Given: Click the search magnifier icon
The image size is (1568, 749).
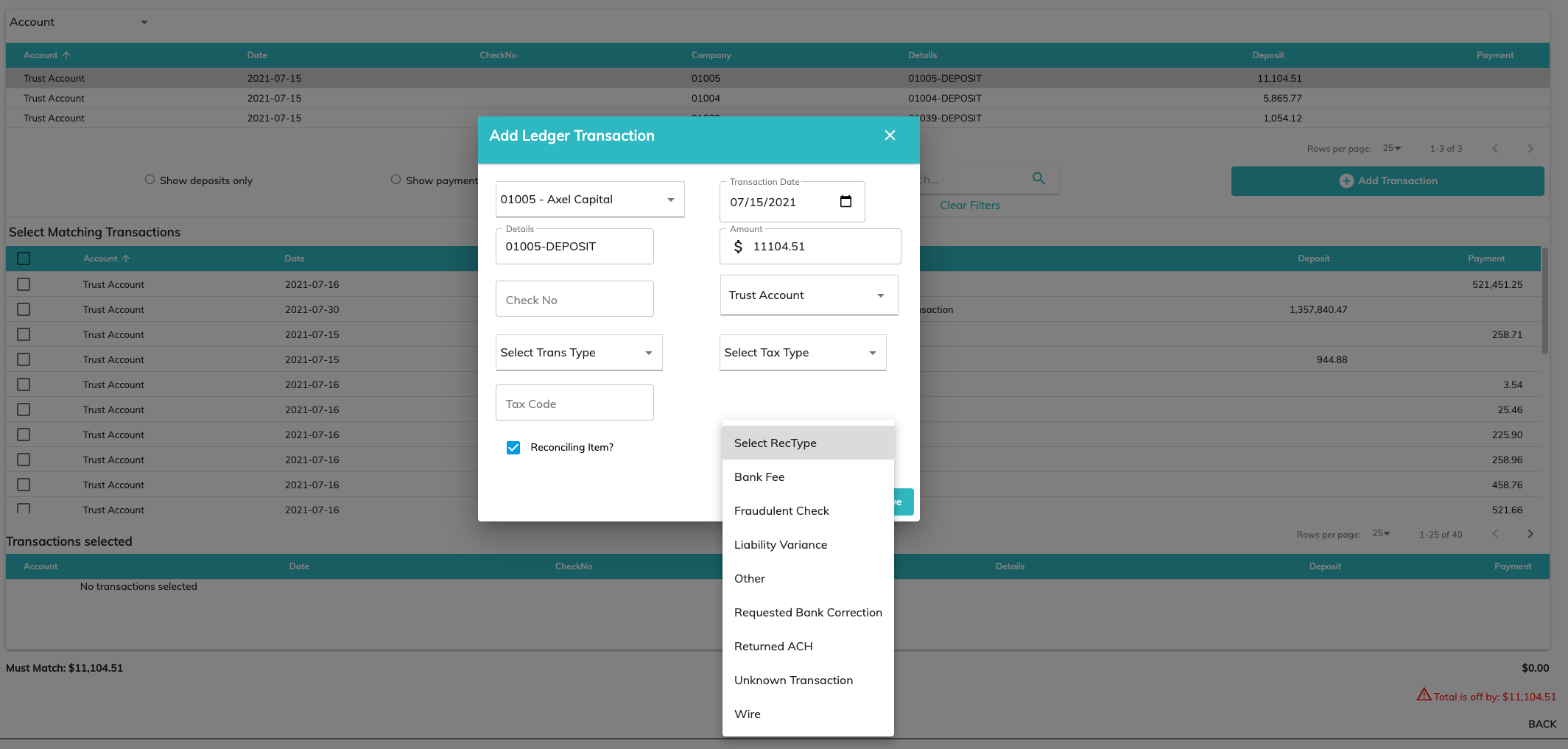Looking at the screenshot, I should 1038,178.
